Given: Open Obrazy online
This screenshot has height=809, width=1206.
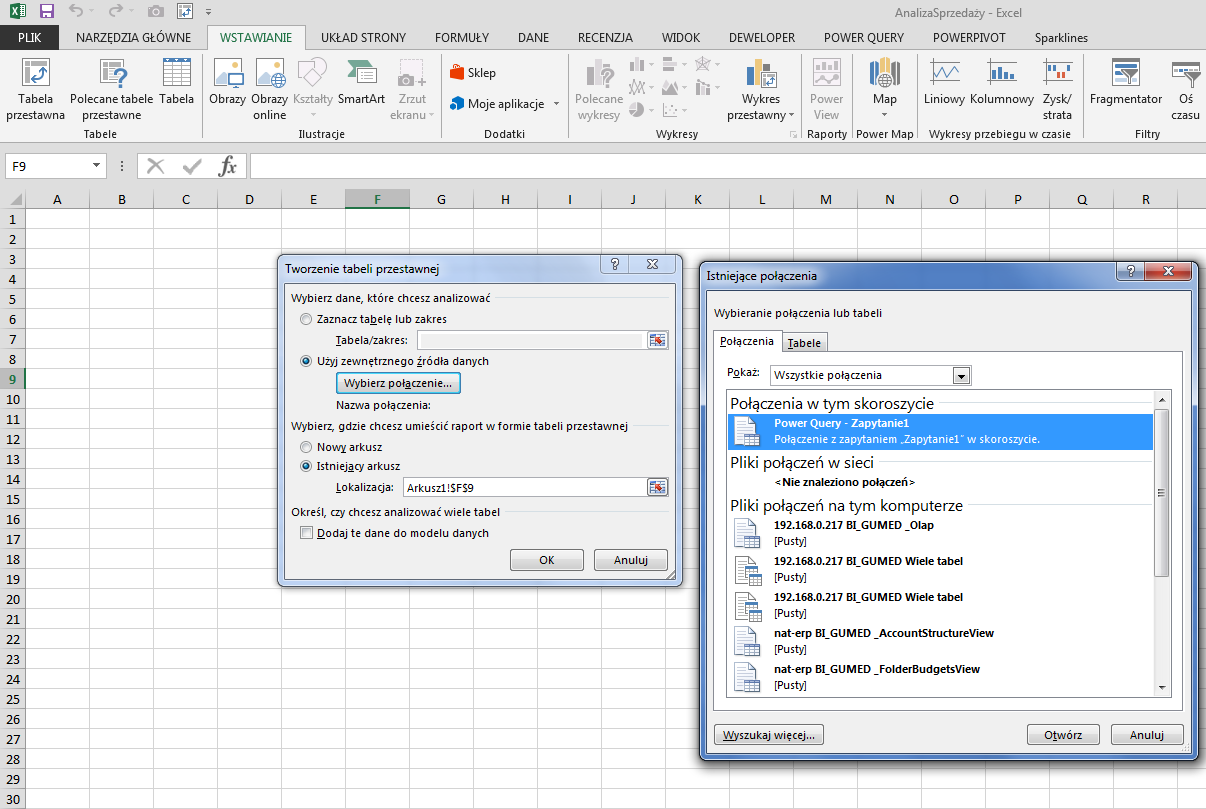Looking at the screenshot, I should click(x=270, y=89).
